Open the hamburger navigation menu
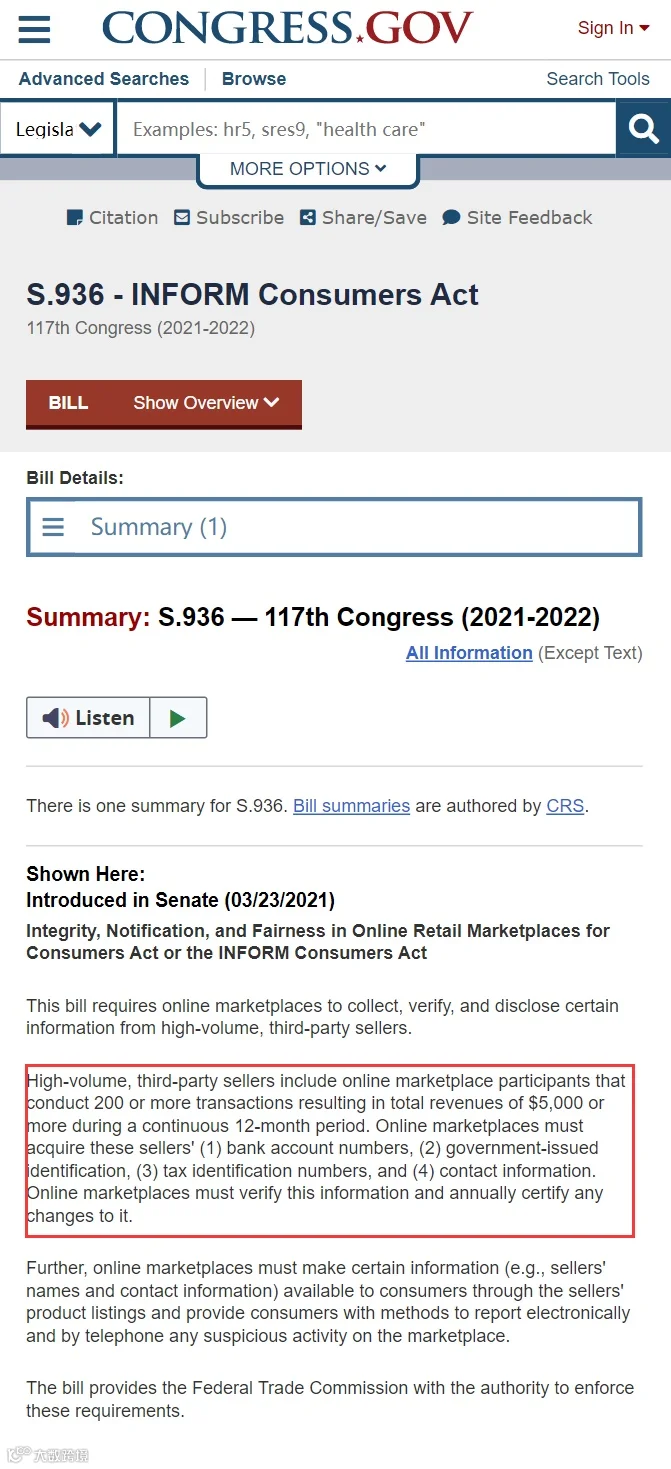This screenshot has width=671, height=1469. [x=34, y=29]
